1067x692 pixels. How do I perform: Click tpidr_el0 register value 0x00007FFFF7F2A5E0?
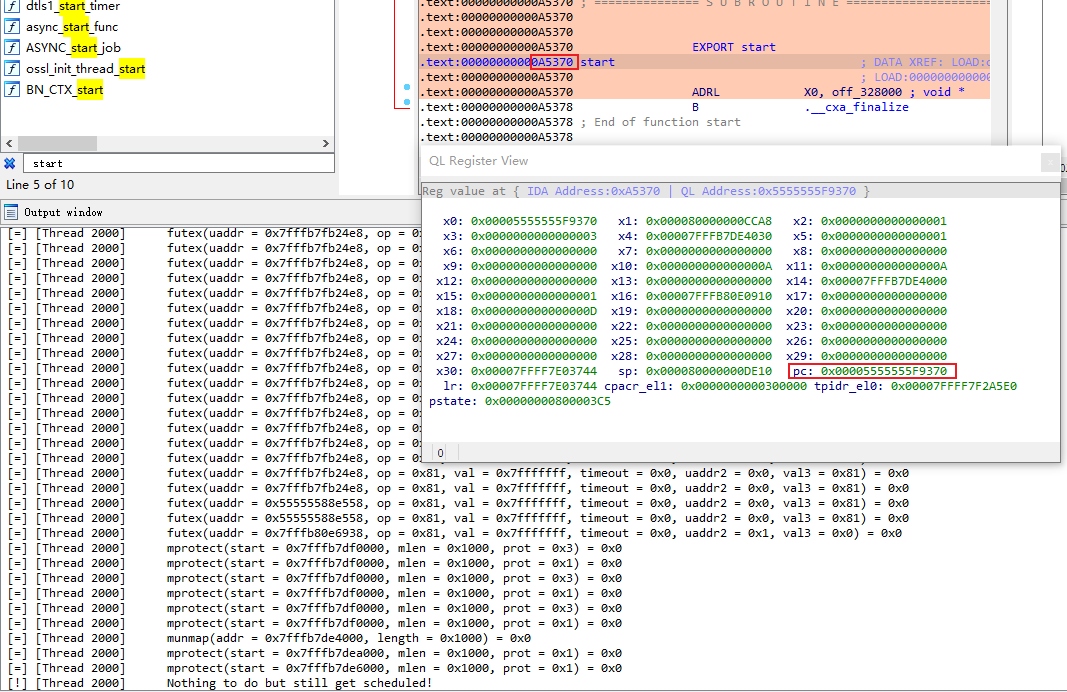coord(953,386)
